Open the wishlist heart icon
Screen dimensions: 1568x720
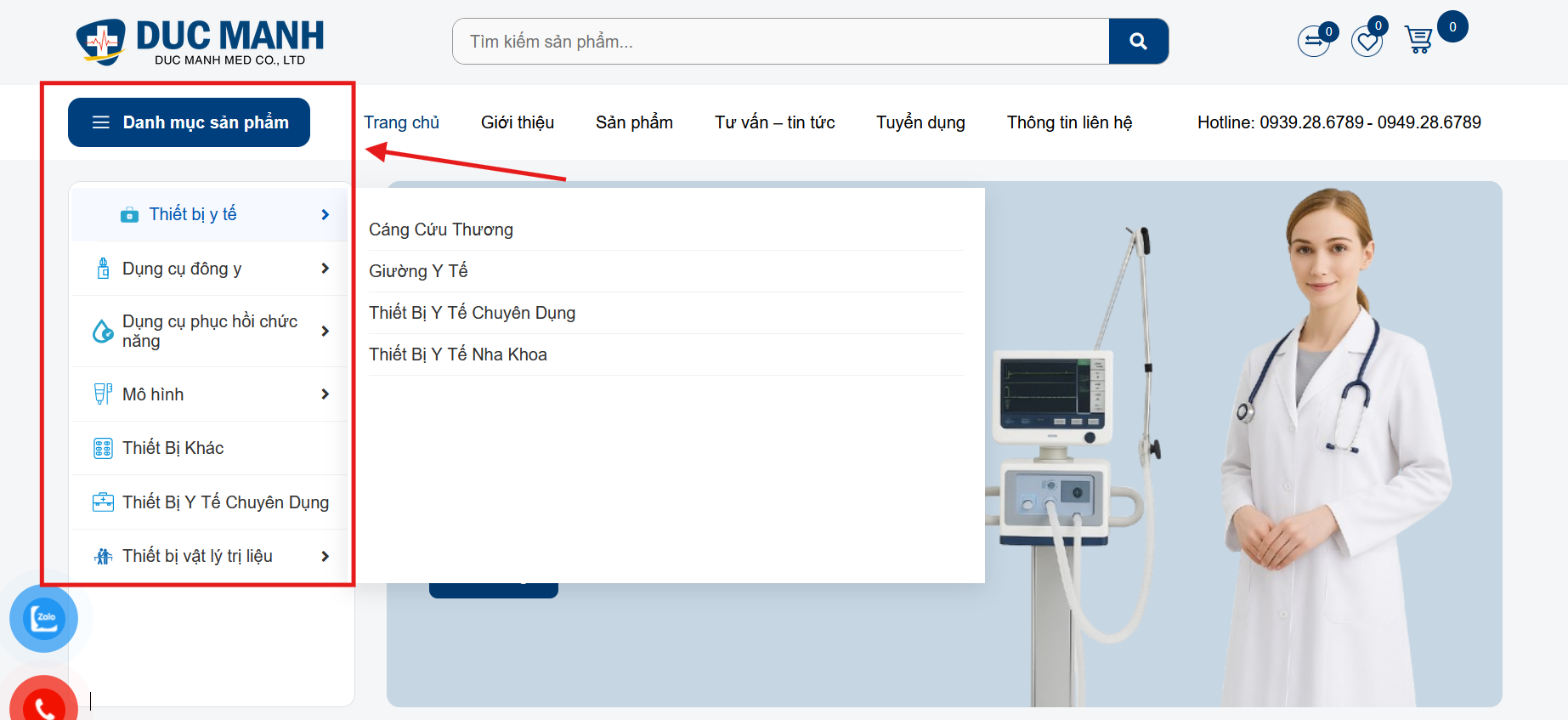(1367, 41)
